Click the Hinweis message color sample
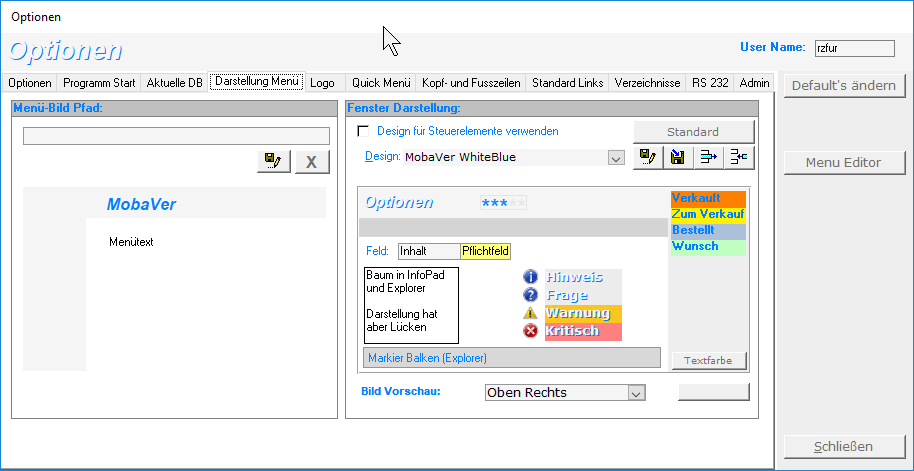Screen dimensions: 914x471 click(583, 277)
